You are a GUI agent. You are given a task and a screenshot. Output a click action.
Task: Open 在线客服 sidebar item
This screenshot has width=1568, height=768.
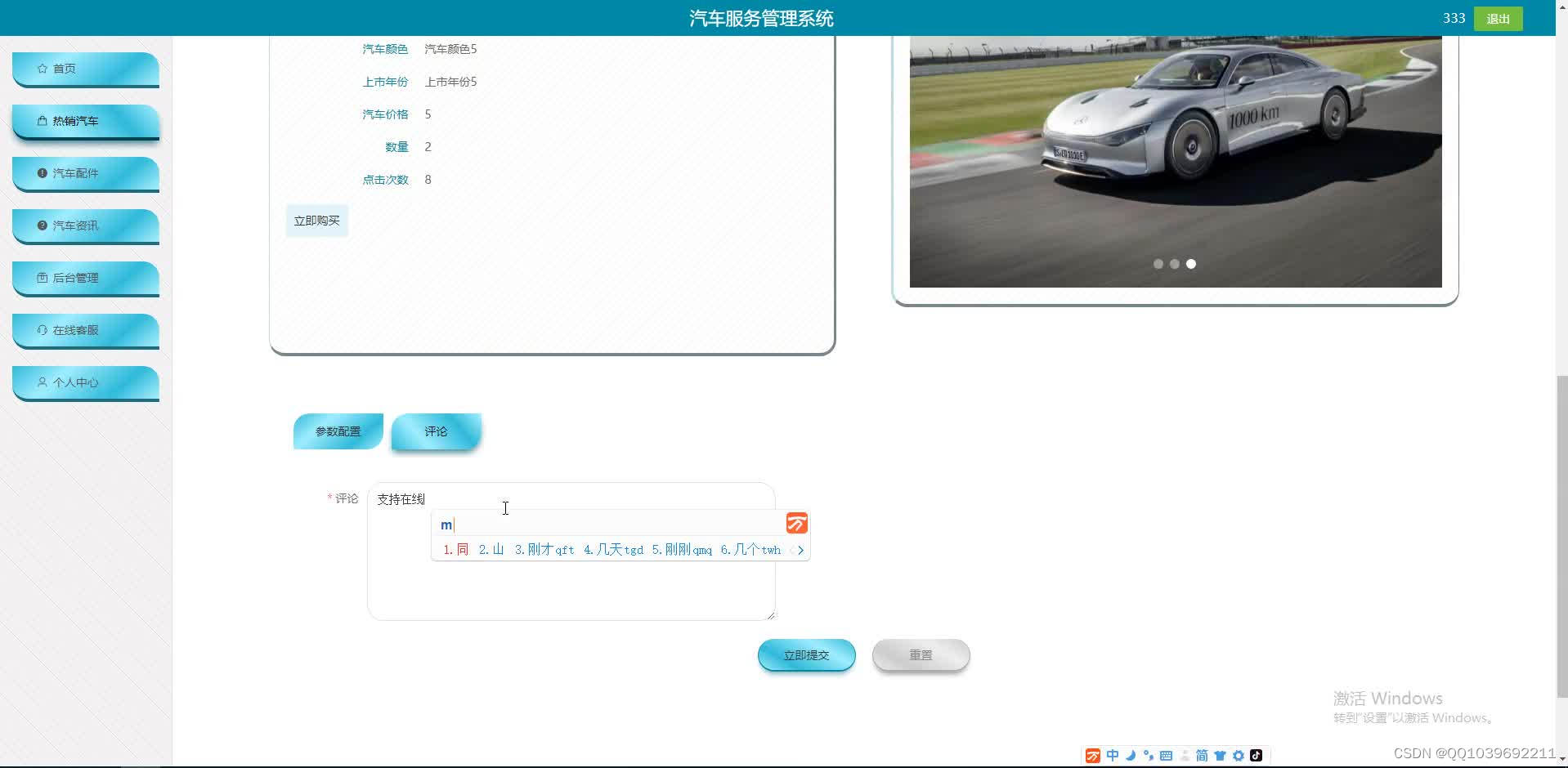(x=86, y=331)
